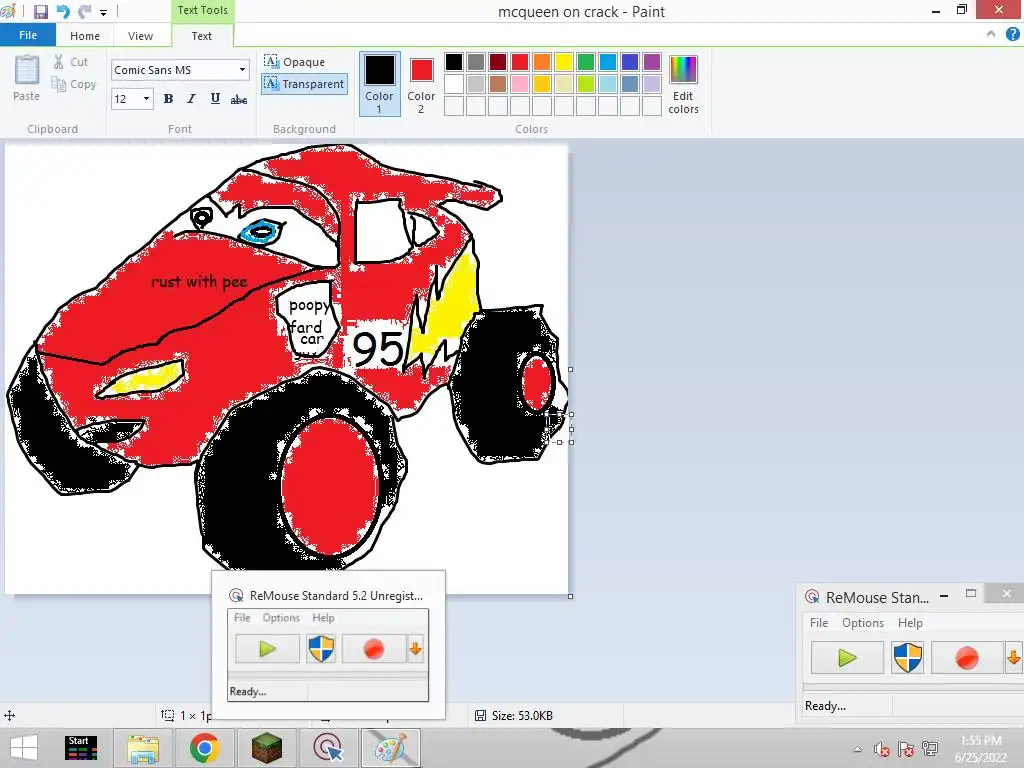Pick the black color swatch
Image resolution: width=1024 pixels, height=768 pixels.
pyautogui.click(x=454, y=62)
